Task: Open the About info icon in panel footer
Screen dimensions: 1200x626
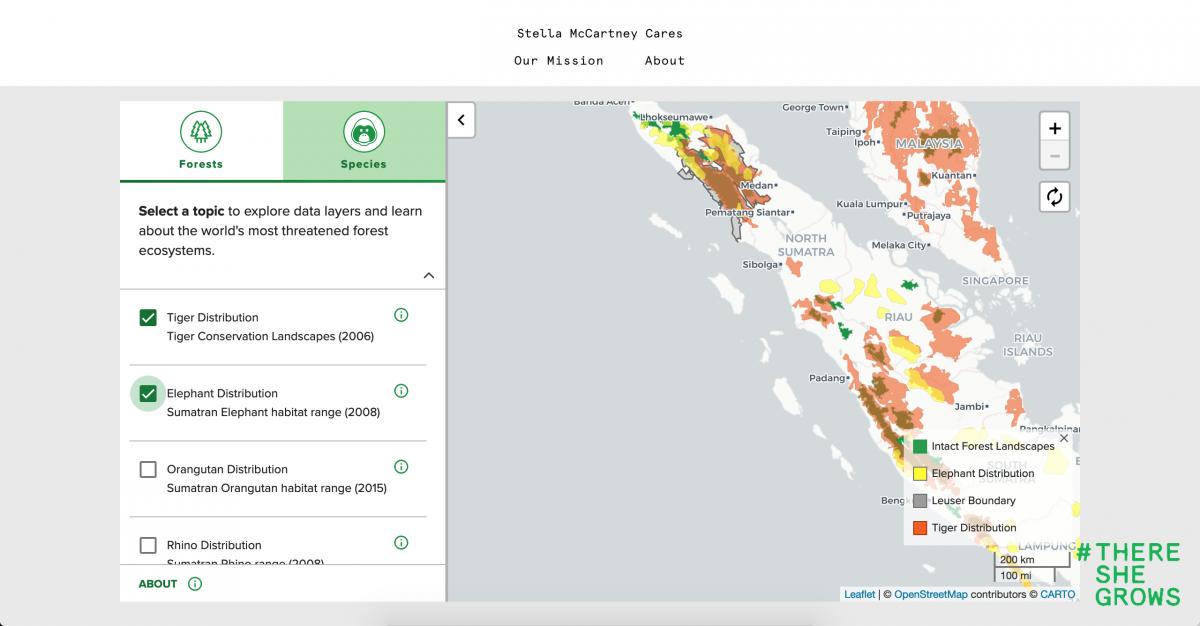Action: 195,584
